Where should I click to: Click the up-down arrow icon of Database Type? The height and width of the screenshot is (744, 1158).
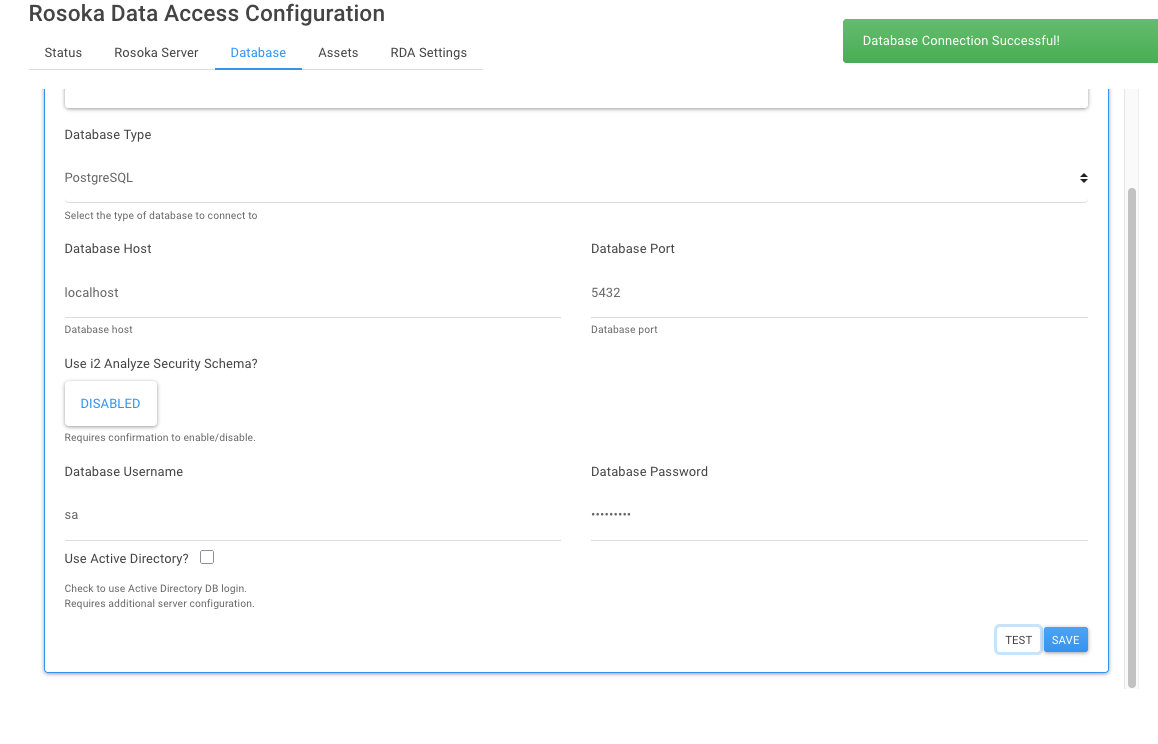(x=1083, y=178)
